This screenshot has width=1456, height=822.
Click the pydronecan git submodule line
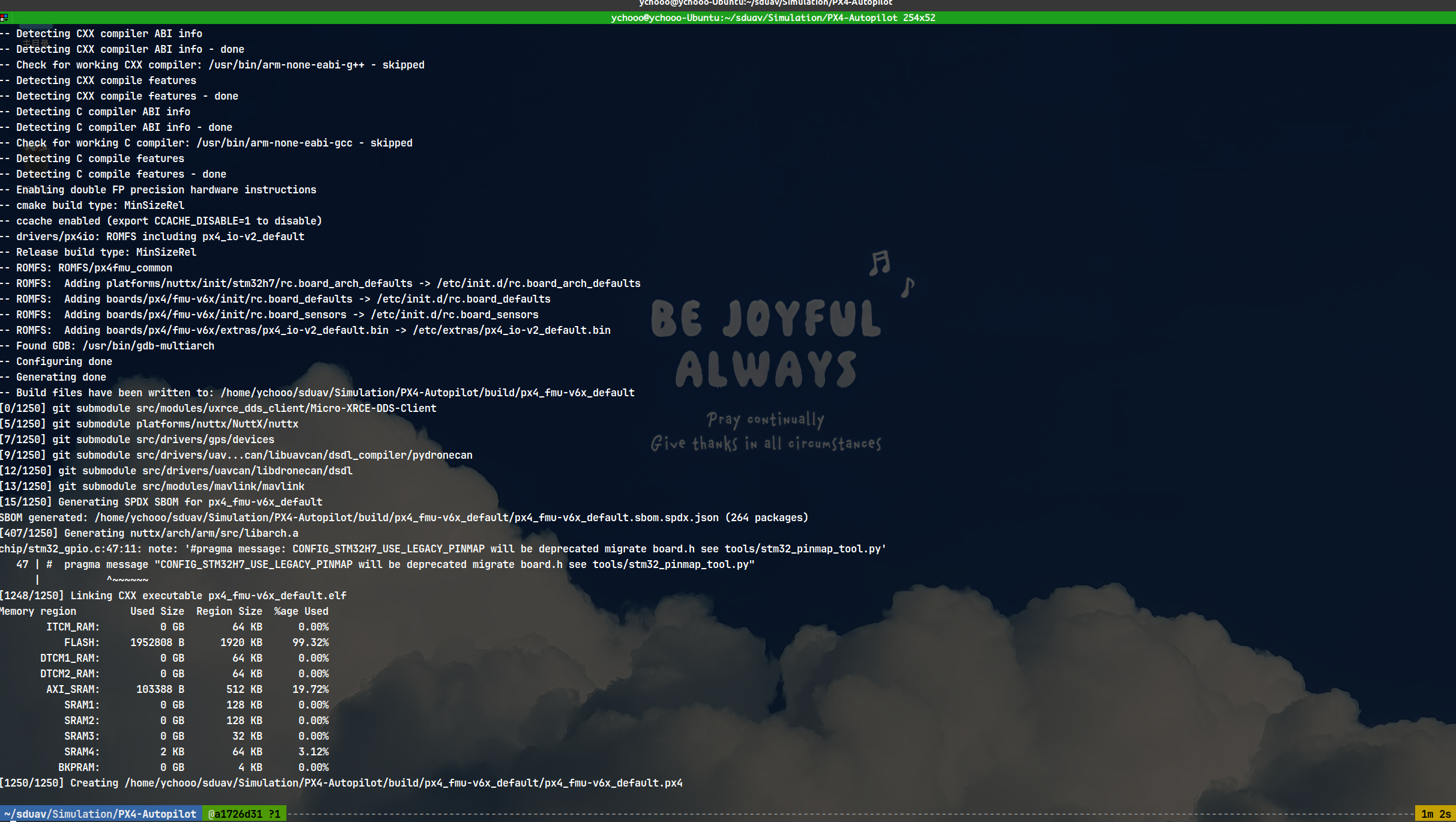point(237,455)
